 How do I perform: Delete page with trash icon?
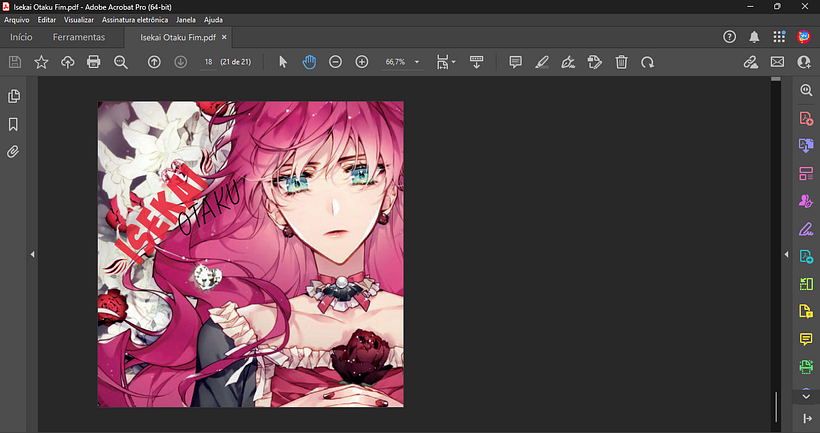click(621, 62)
